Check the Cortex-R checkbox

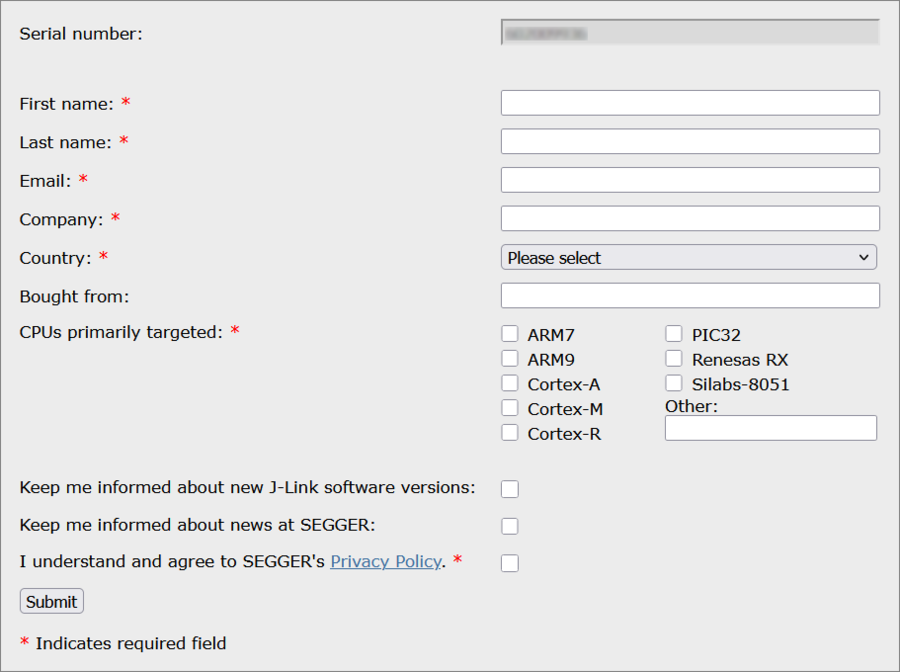[x=509, y=433]
